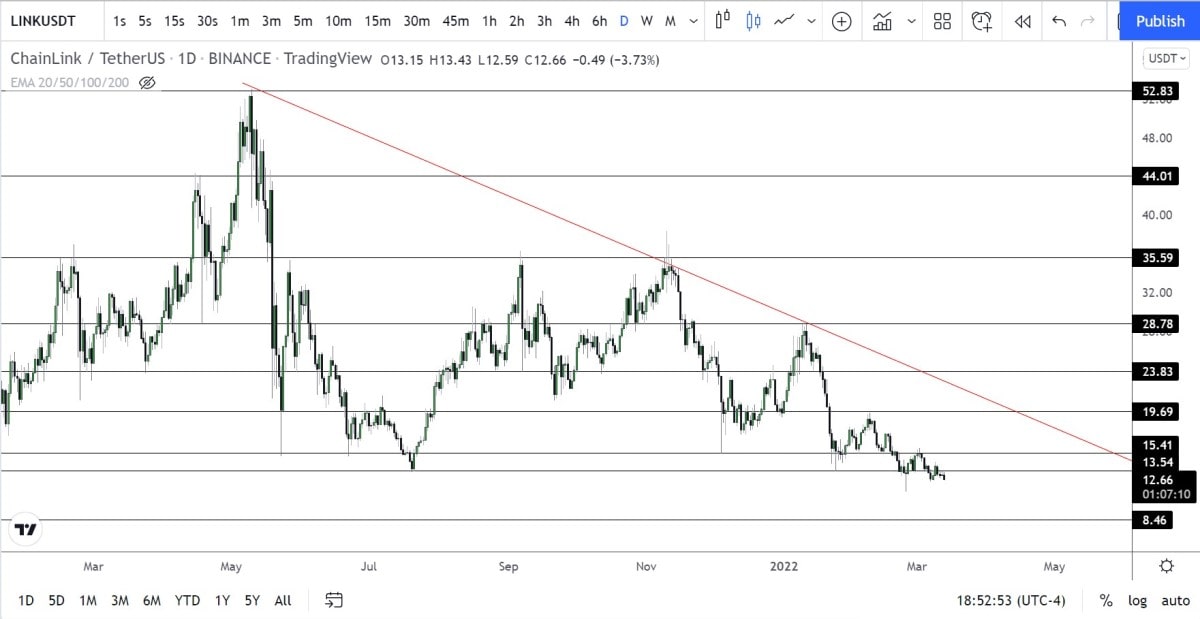Switch to the 3m interval

click(x=271, y=21)
